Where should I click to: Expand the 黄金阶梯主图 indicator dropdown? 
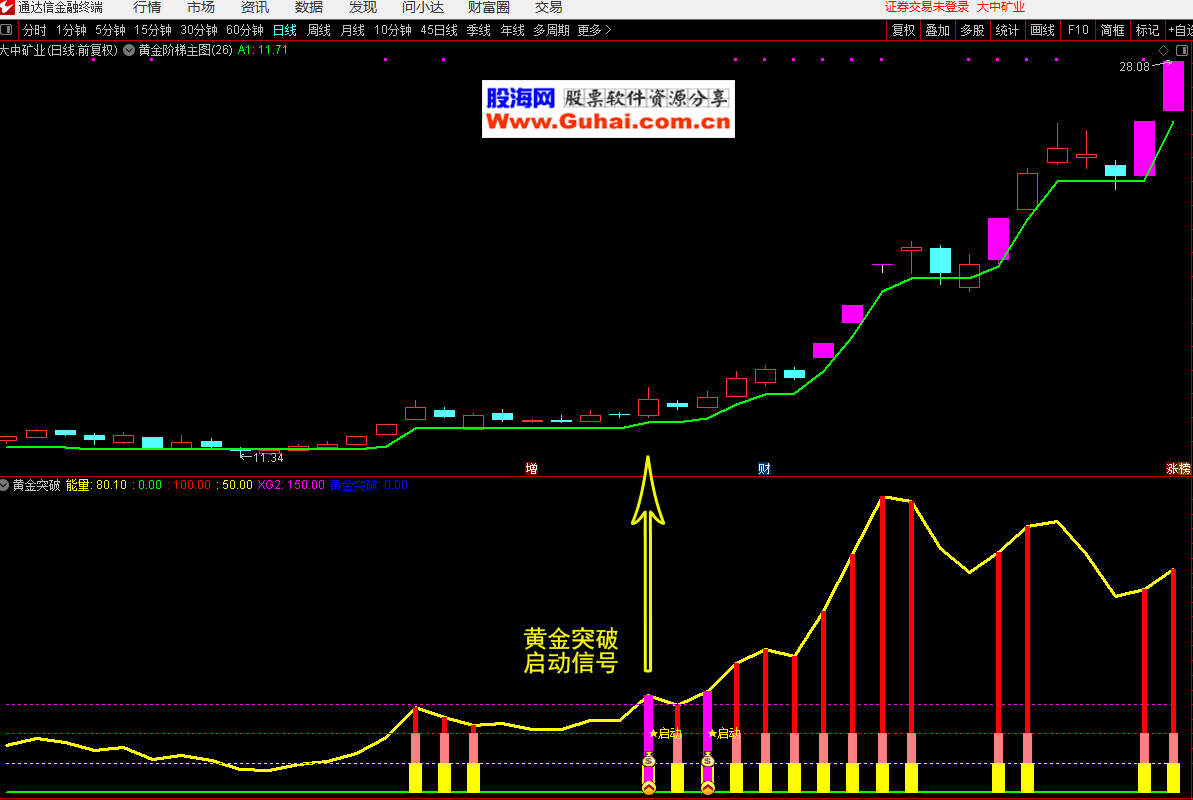[x=129, y=50]
